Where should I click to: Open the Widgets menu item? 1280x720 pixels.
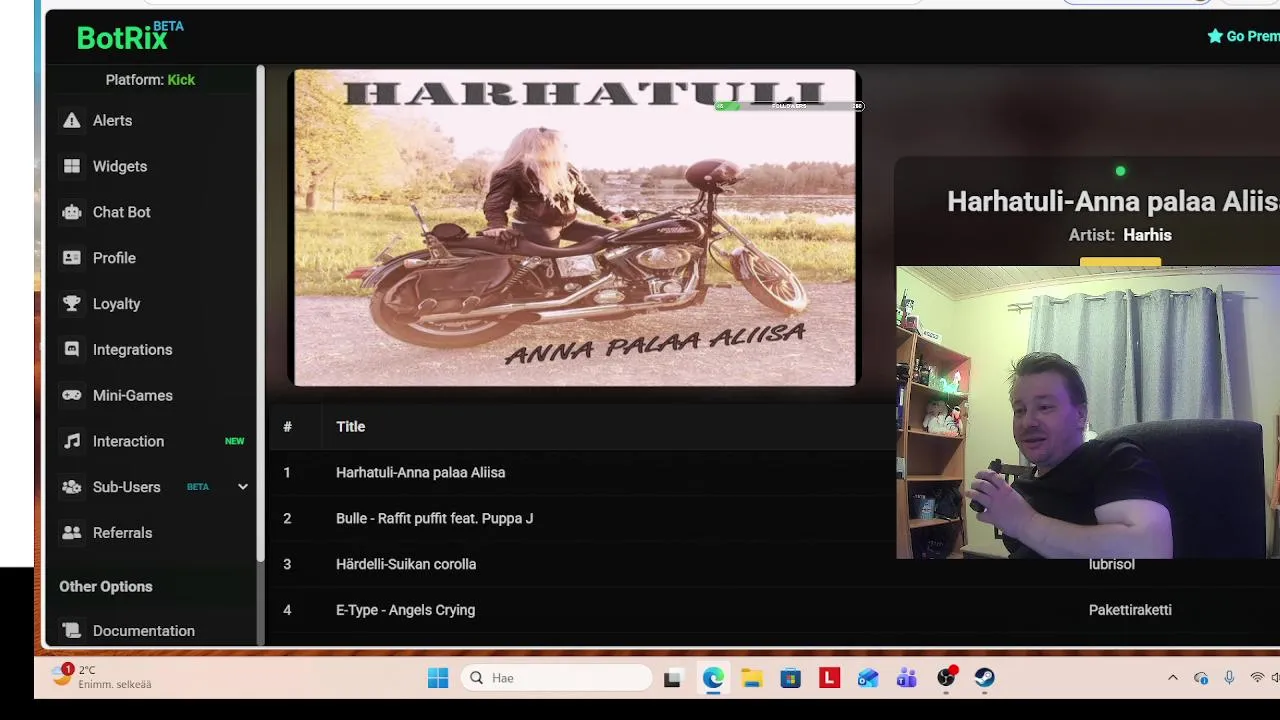pyautogui.click(x=120, y=167)
